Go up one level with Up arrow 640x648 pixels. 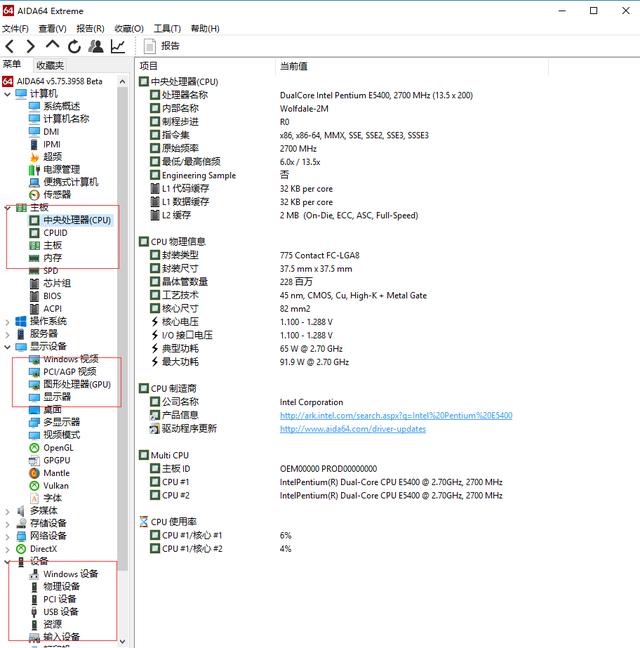tap(52, 45)
